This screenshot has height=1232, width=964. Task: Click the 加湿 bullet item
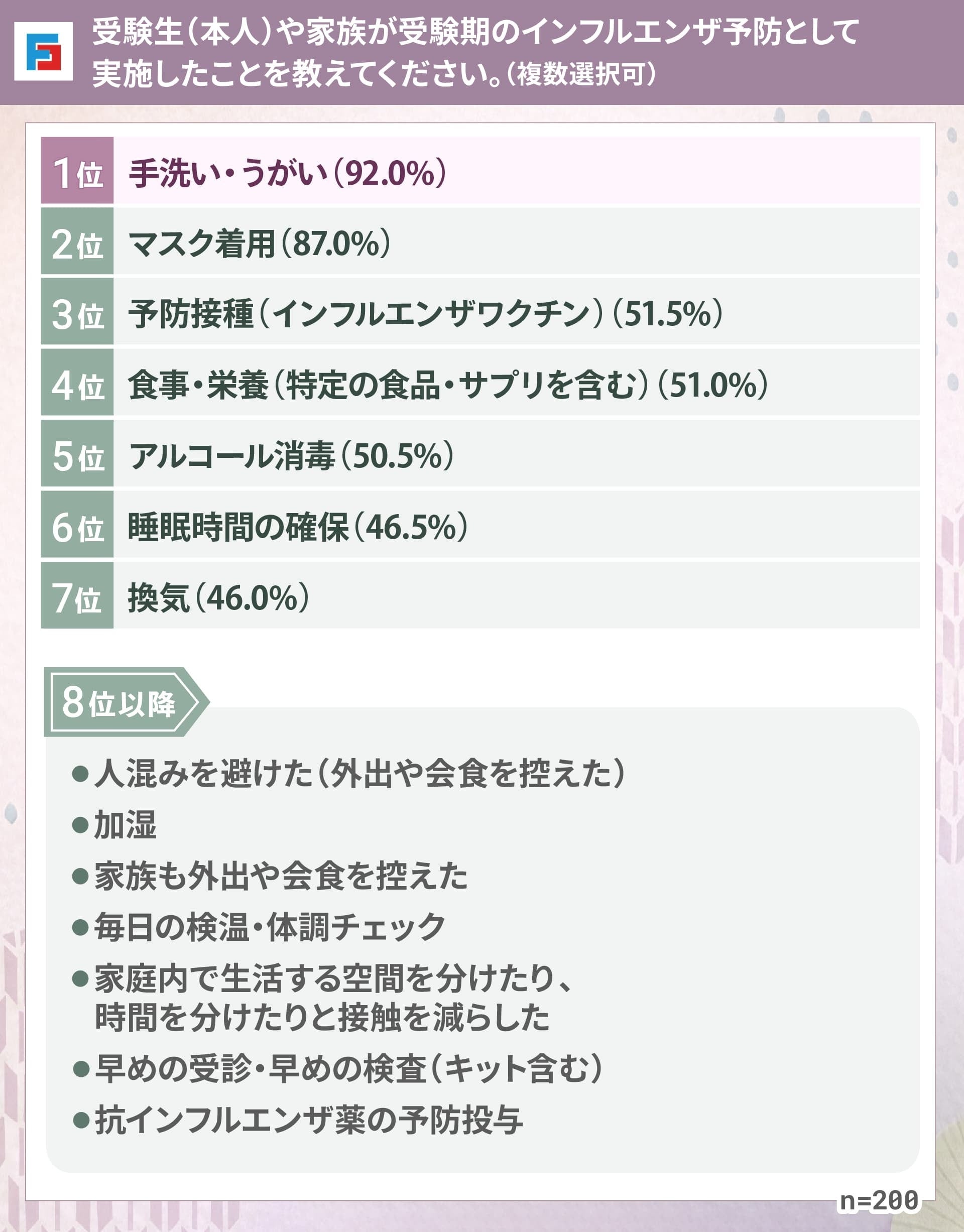[114, 825]
